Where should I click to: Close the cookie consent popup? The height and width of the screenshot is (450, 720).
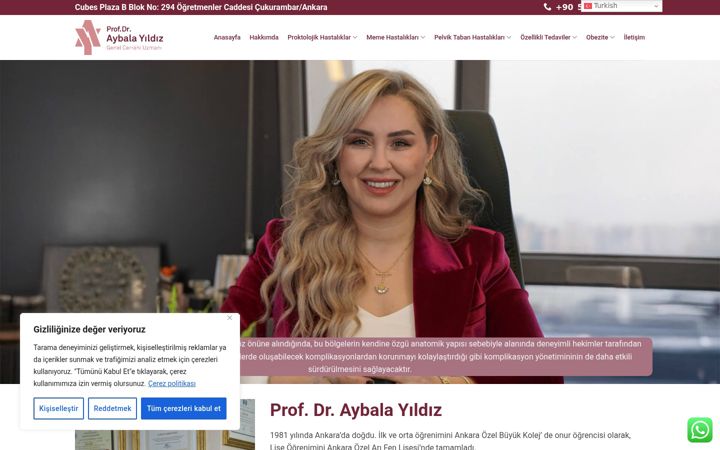click(x=230, y=318)
